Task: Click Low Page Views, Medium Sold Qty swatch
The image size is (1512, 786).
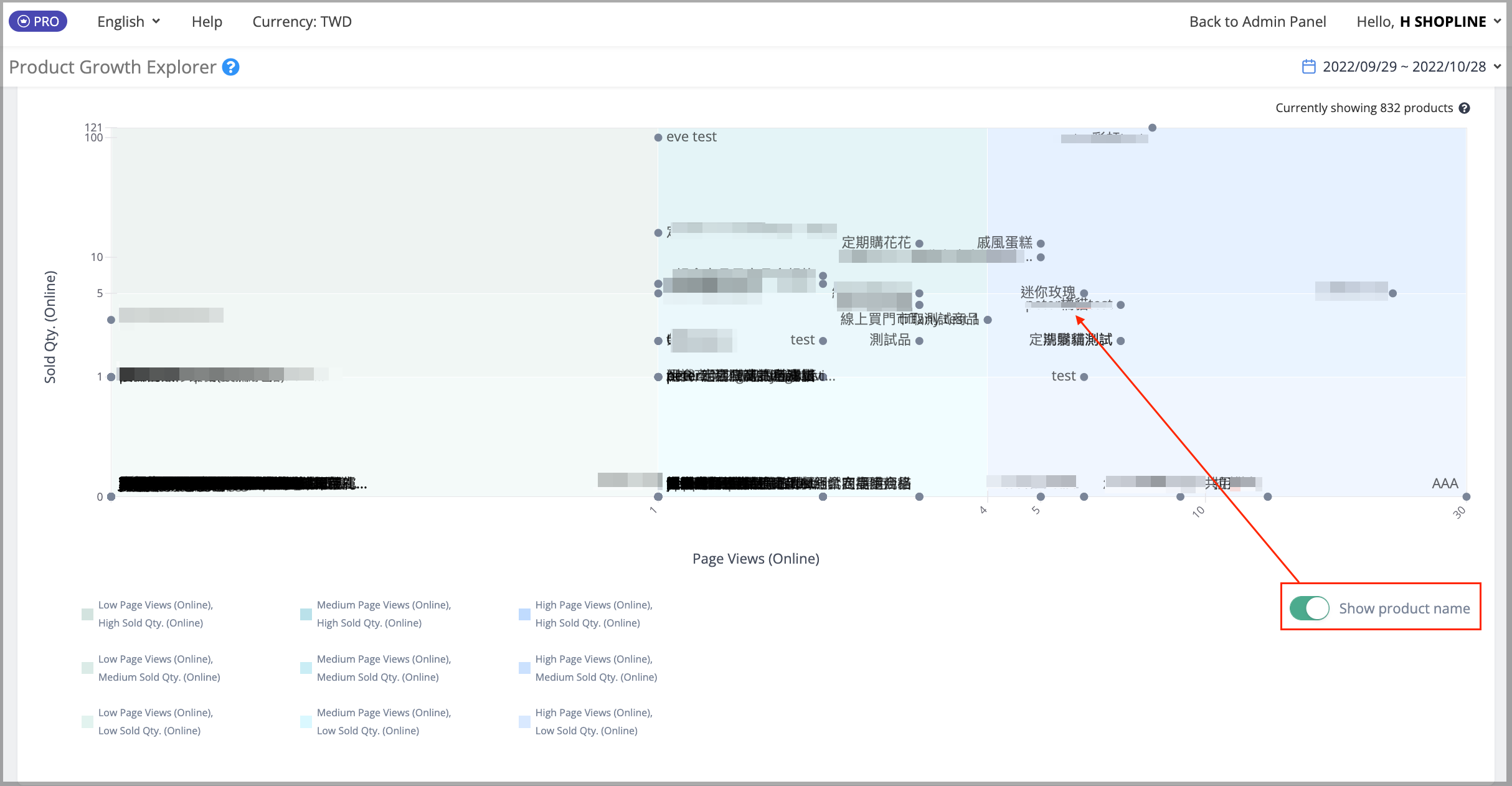Action: click(87, 668)
